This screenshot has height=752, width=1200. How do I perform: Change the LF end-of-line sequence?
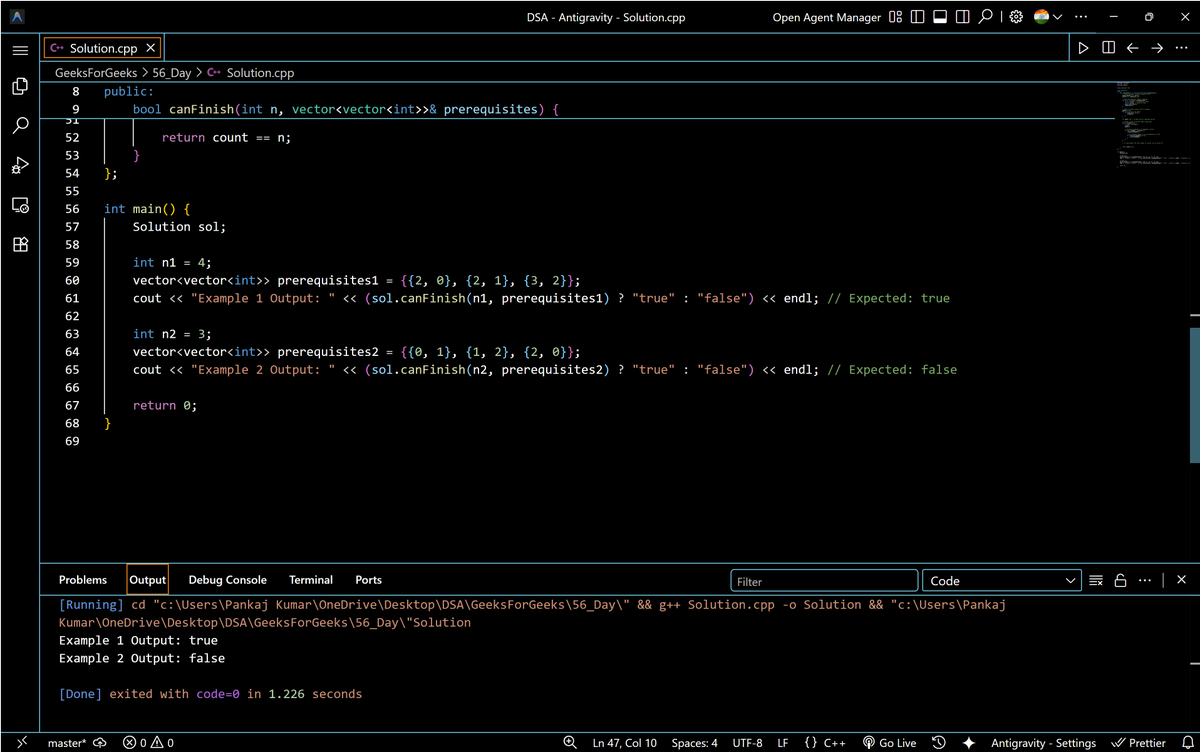pyautogui.click(x=783, y=743)
